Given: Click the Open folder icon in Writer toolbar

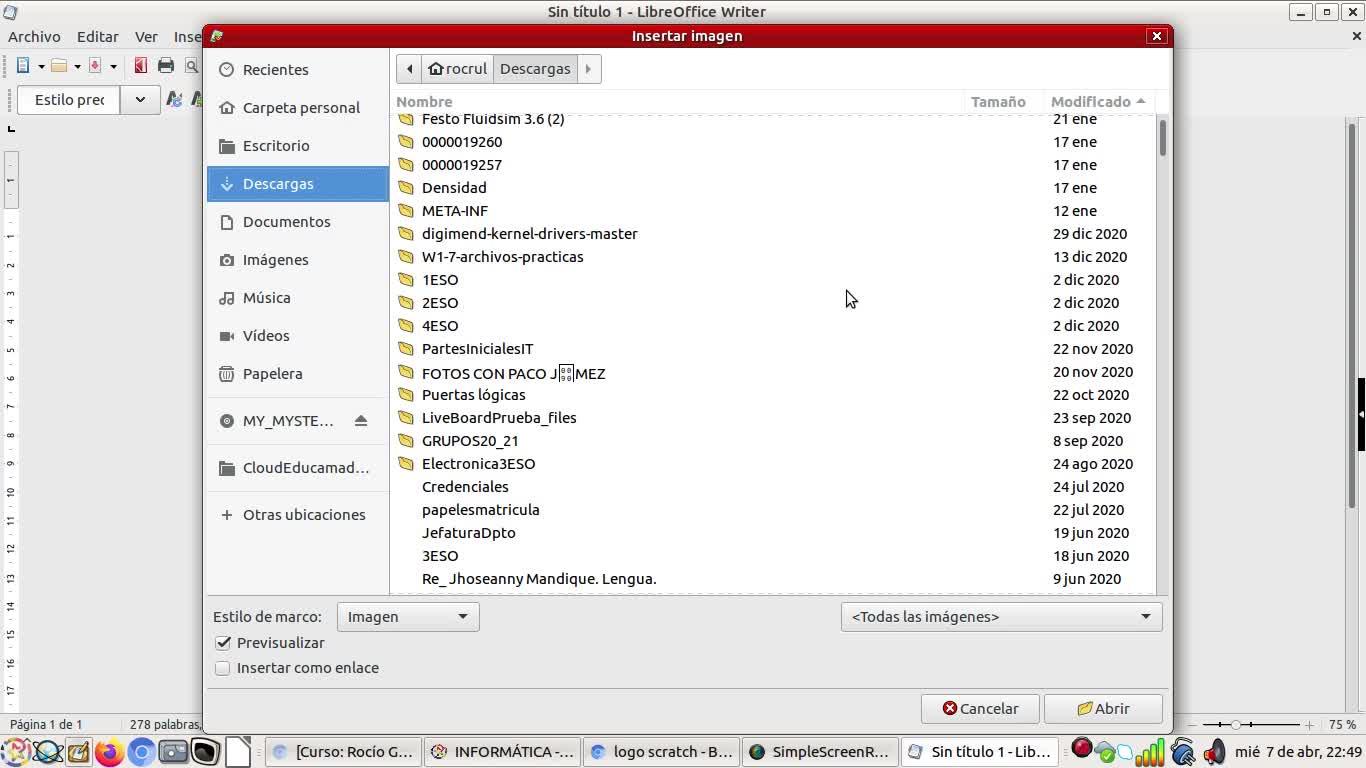Looking at the screenshot, I should pyautogui.click(x=59, y=66).
